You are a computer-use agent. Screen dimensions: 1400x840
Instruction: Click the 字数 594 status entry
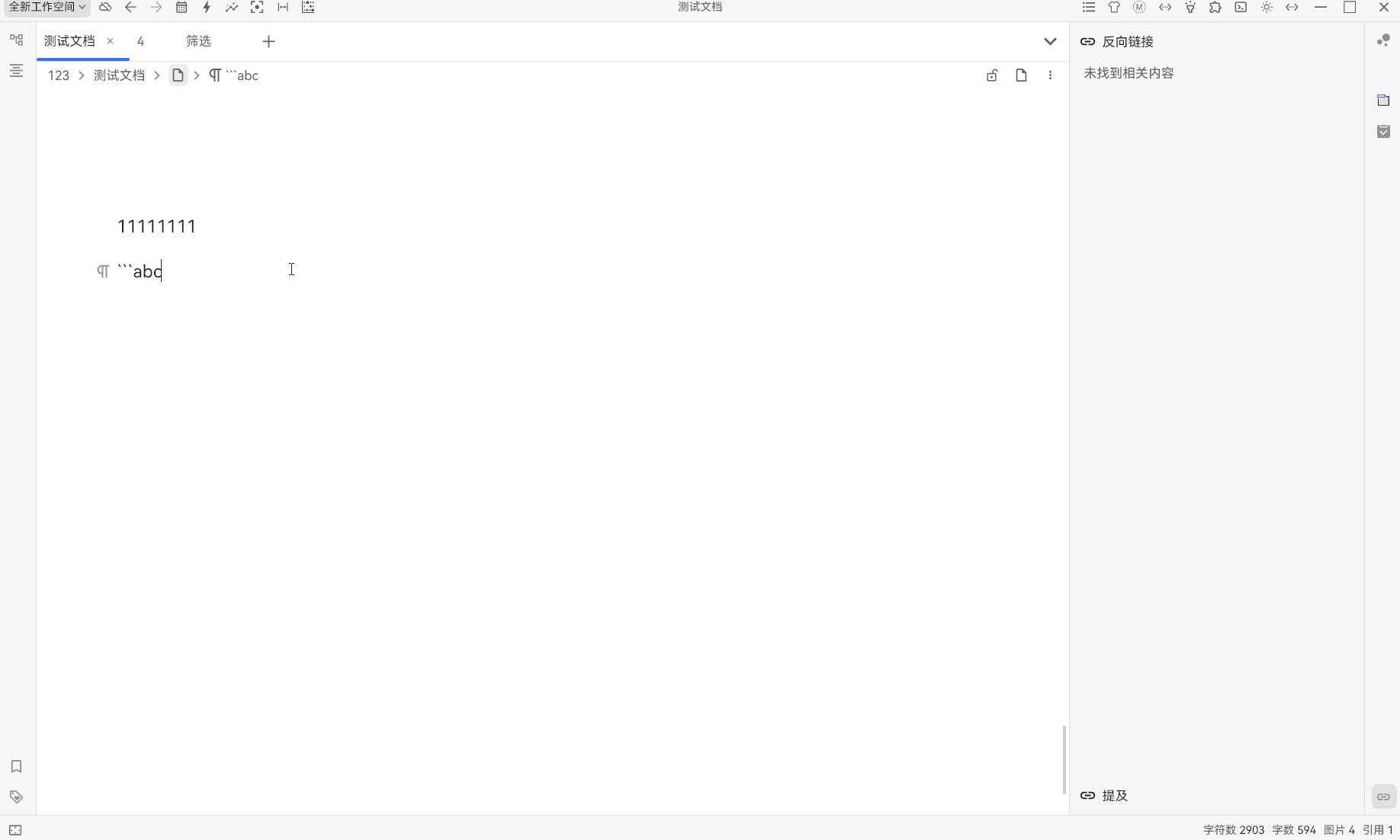click(1294, 830)
